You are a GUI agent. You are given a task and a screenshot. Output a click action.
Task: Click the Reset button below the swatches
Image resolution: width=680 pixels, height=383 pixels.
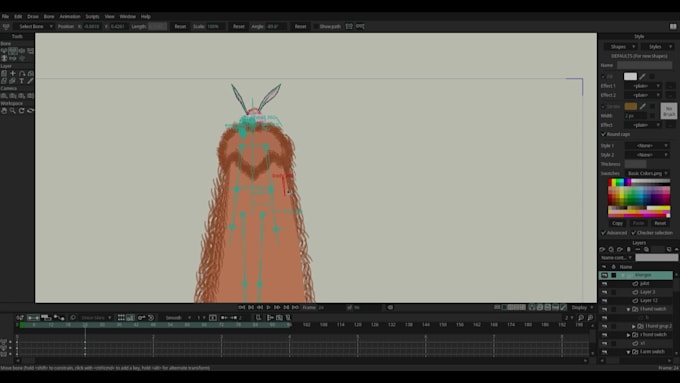coord(660,223)
